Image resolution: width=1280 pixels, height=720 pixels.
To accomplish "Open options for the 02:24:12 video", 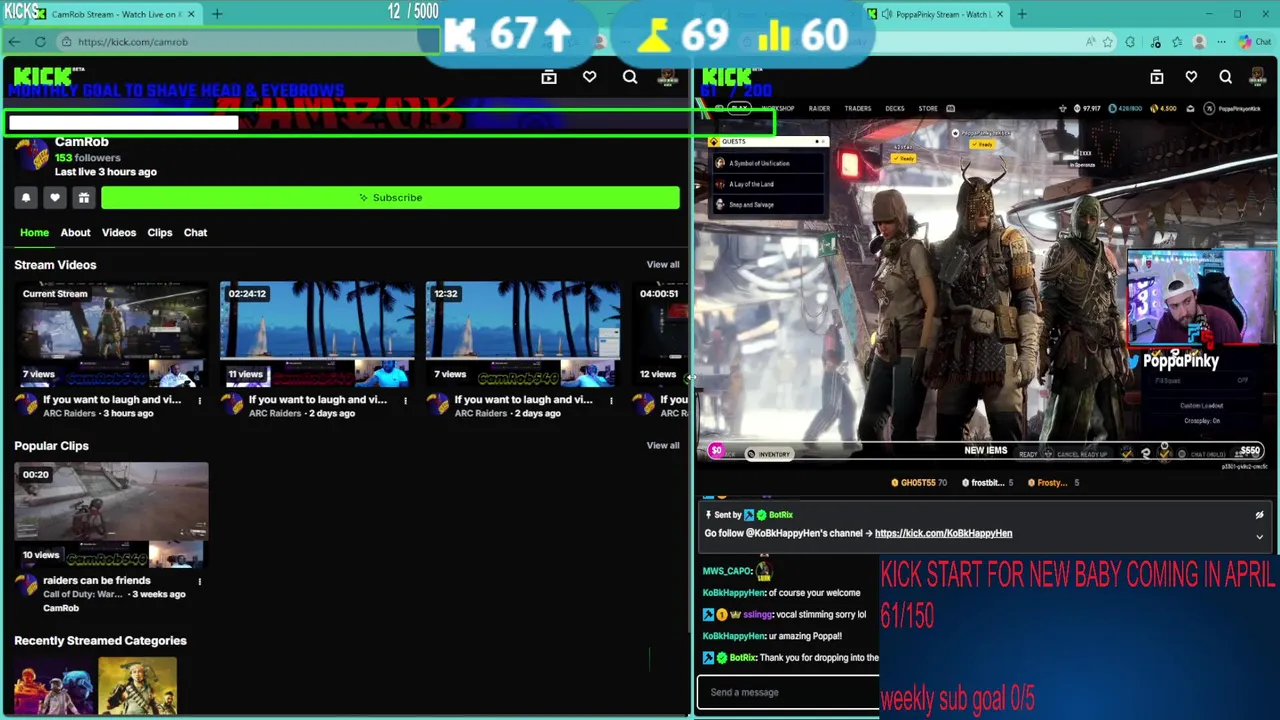I will pyautogui.click(x=405, y=401).
